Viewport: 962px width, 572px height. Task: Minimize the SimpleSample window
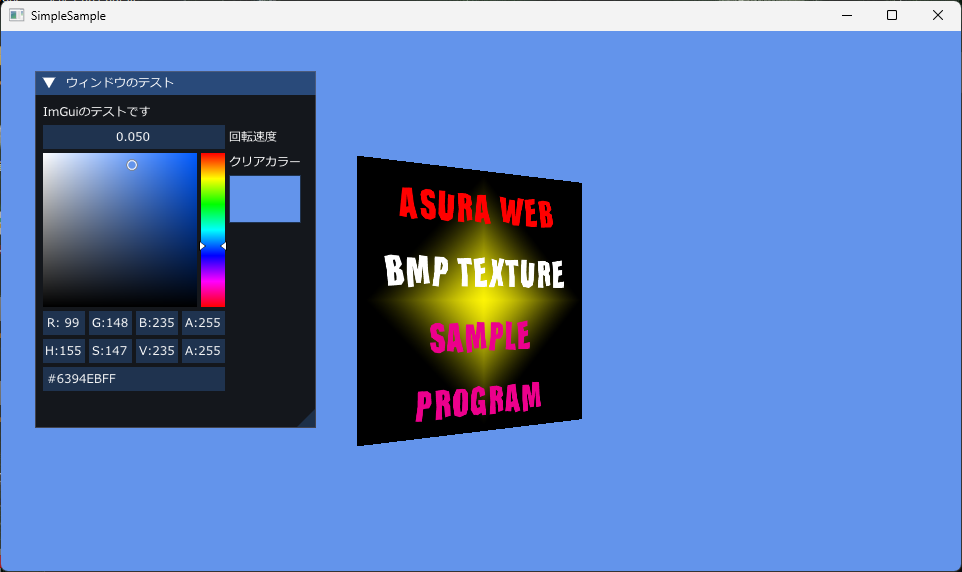846,15
